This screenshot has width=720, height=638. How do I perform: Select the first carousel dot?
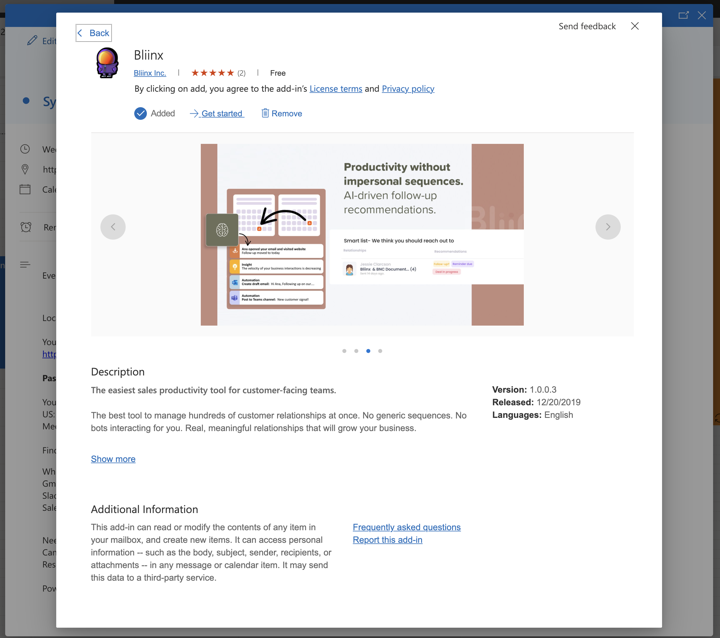(344, 351)
